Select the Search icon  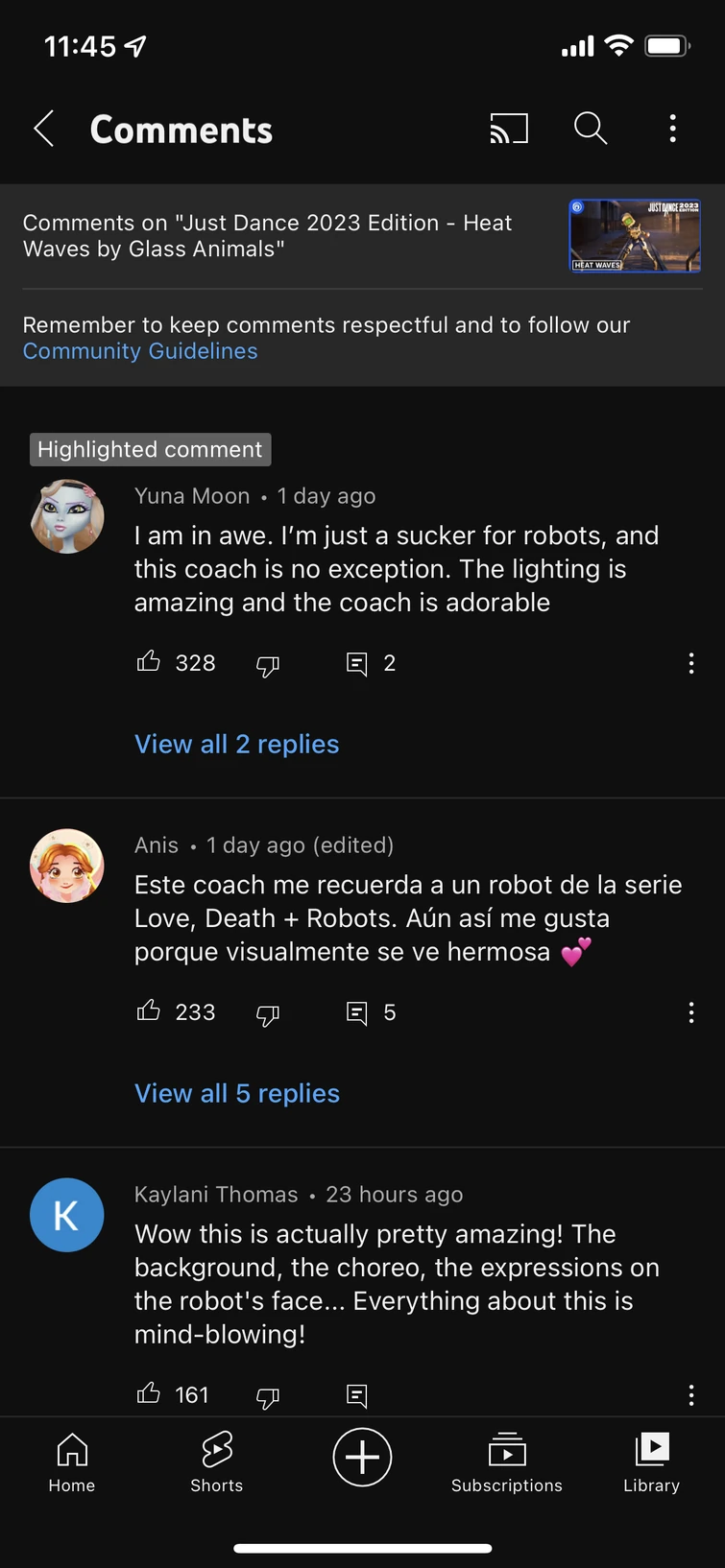pyautogui.click(x=591, y=128)
